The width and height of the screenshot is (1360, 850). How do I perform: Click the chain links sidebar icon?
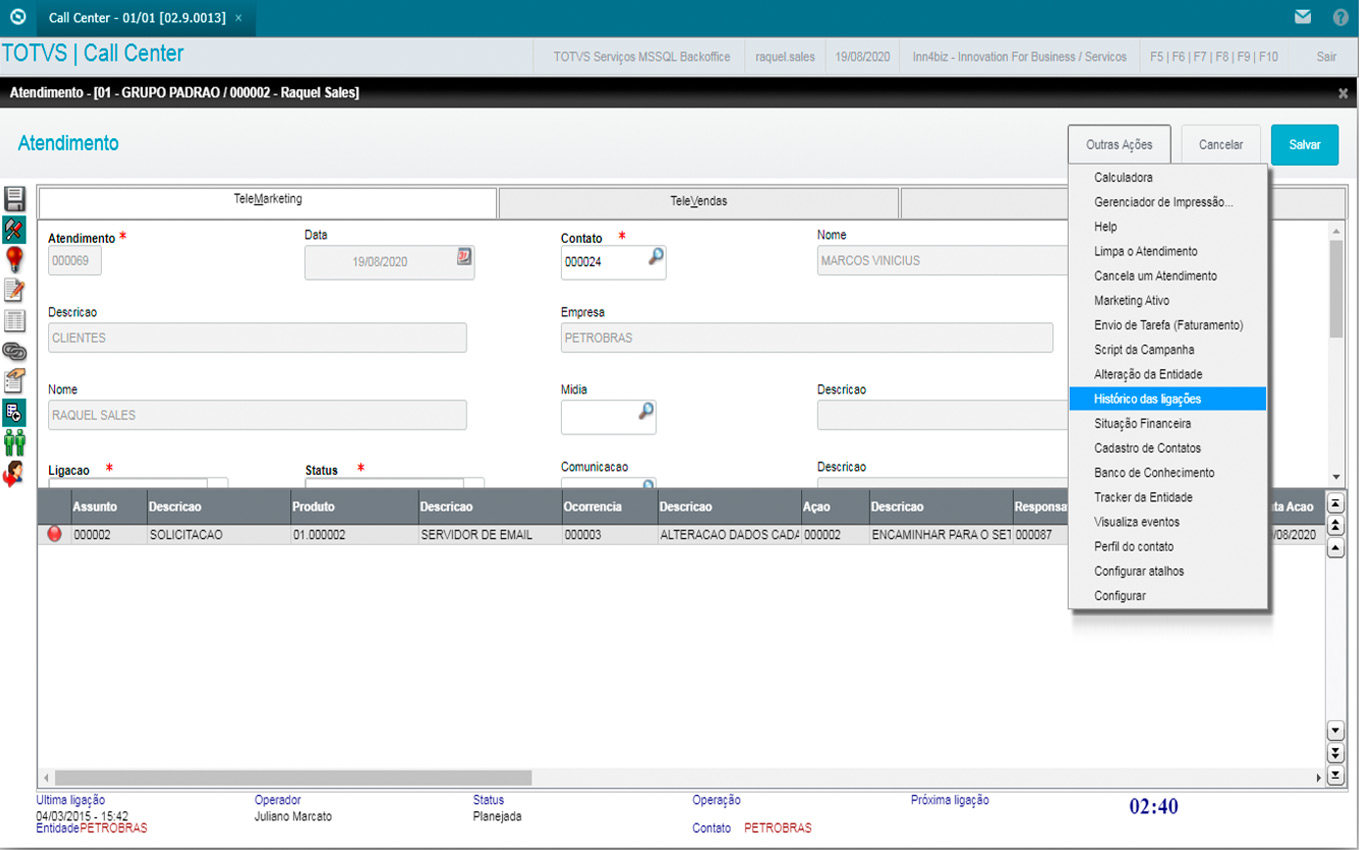tap(15, 351)
